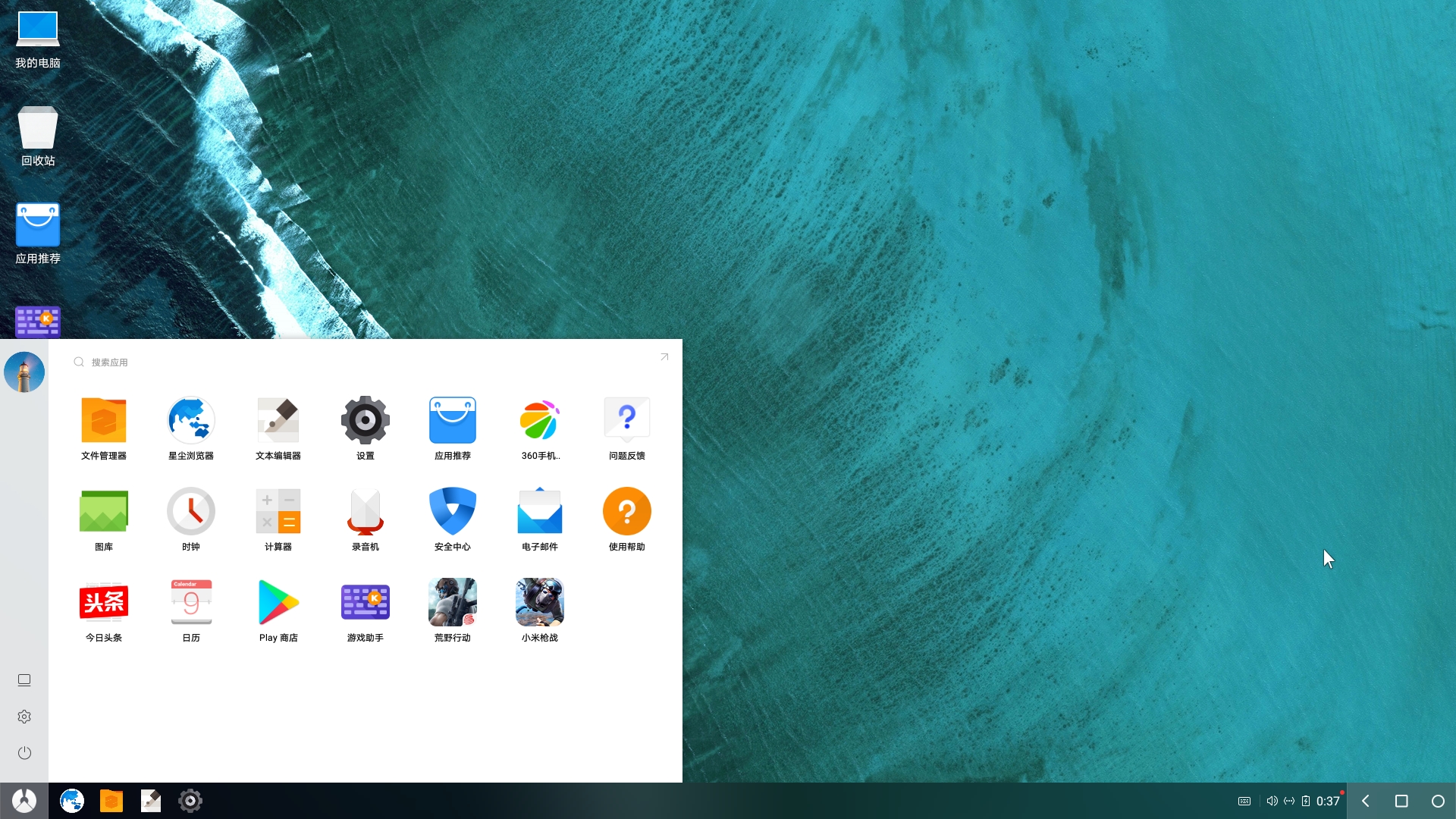Open the volume control in the system tray
Image resolution: width=1456 pixels, height=819 pixels.
(1272, 801)
